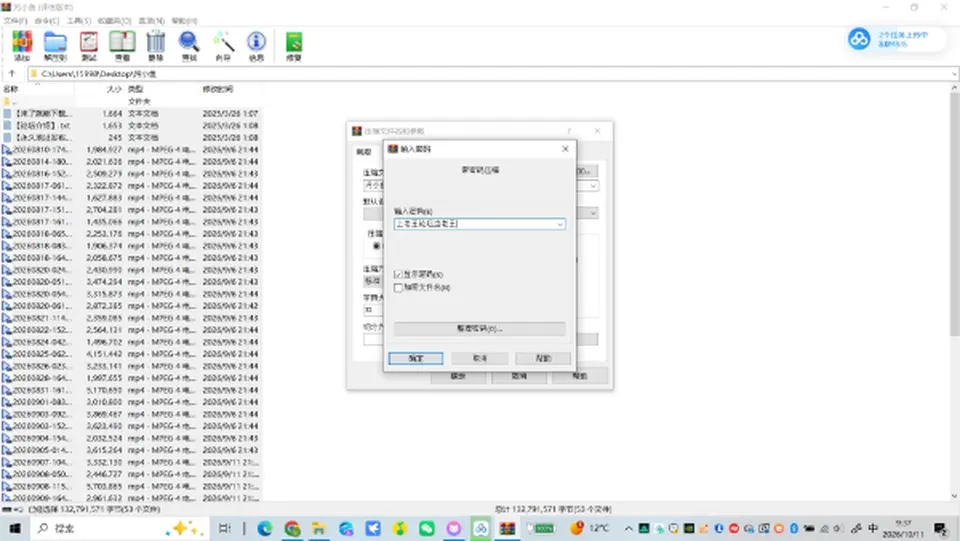Open the Tools (工具) menu

tap(79, 21)
